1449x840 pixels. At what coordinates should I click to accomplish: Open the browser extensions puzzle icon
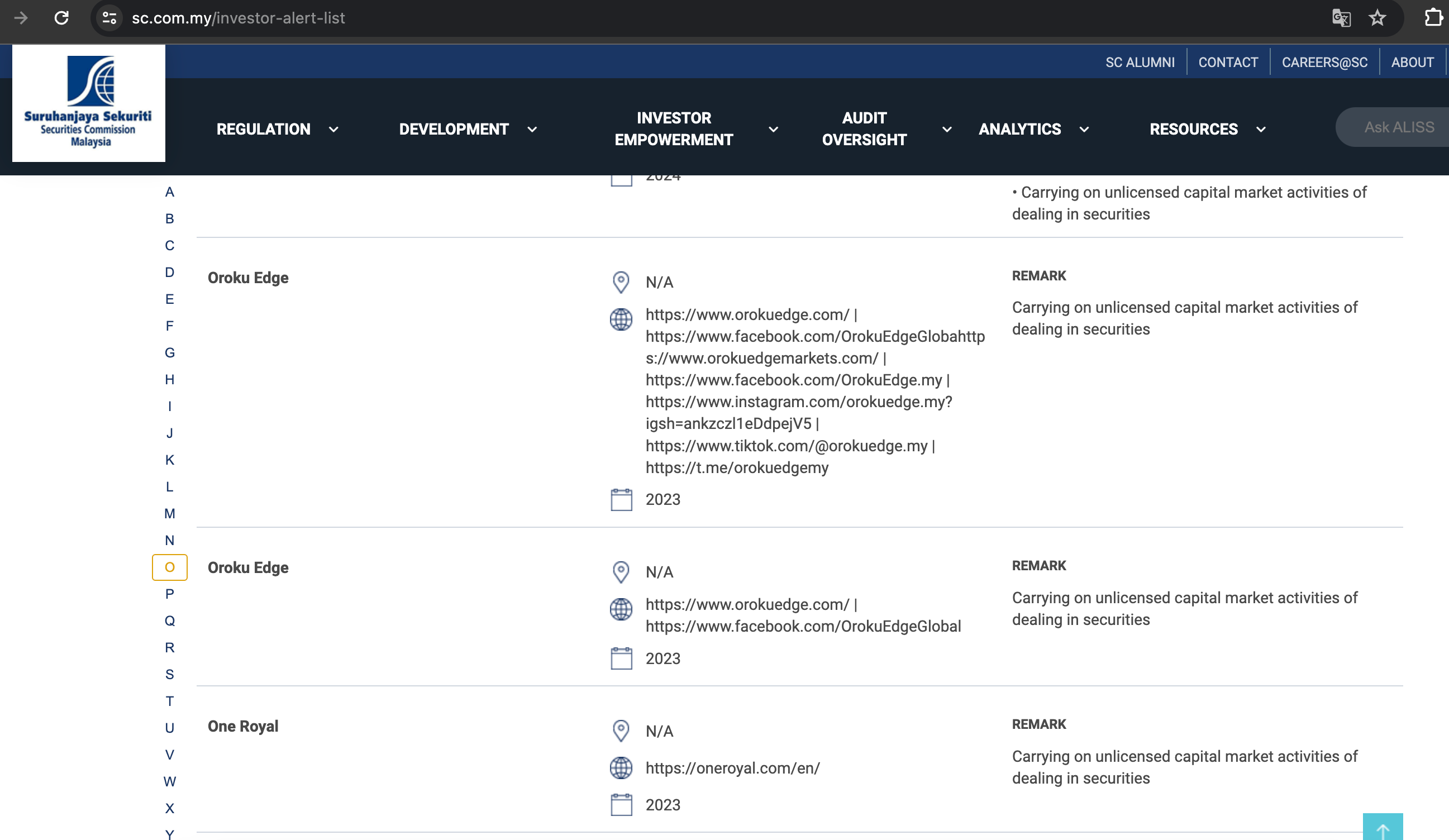(x=1433, y=18)
